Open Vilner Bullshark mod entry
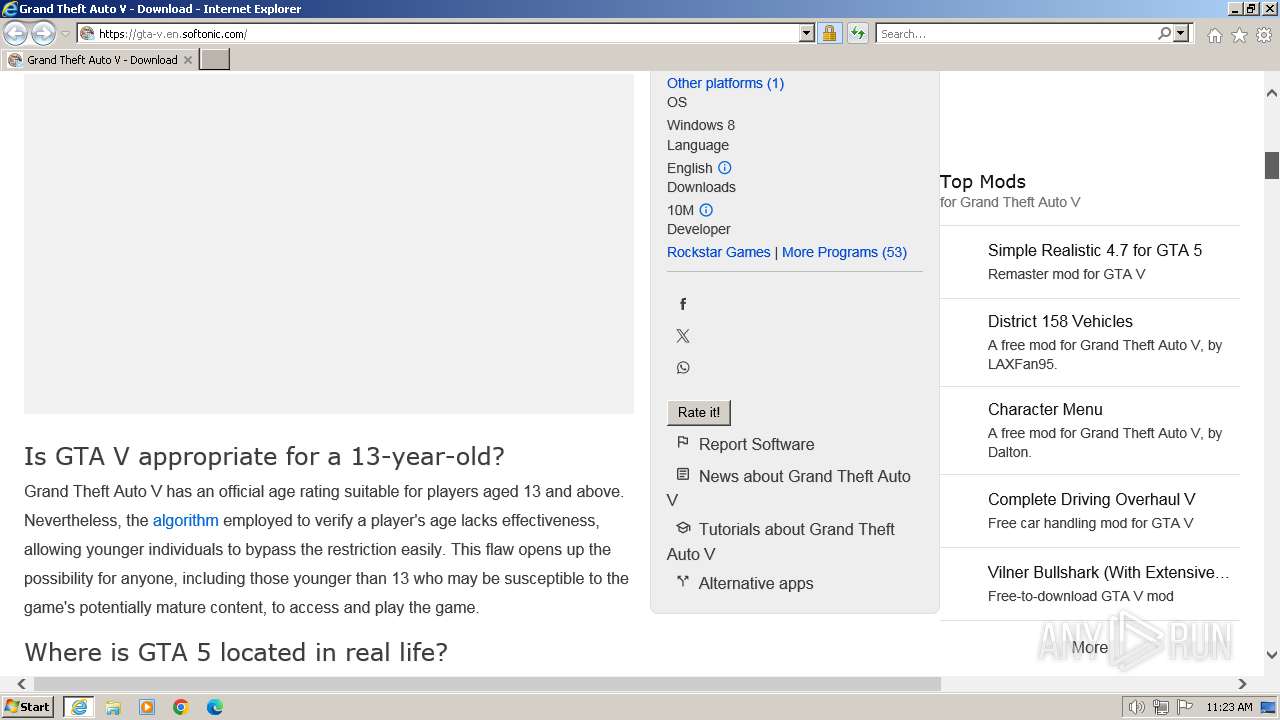Screen dimensions: 1280x720 tap(1108, 572)
